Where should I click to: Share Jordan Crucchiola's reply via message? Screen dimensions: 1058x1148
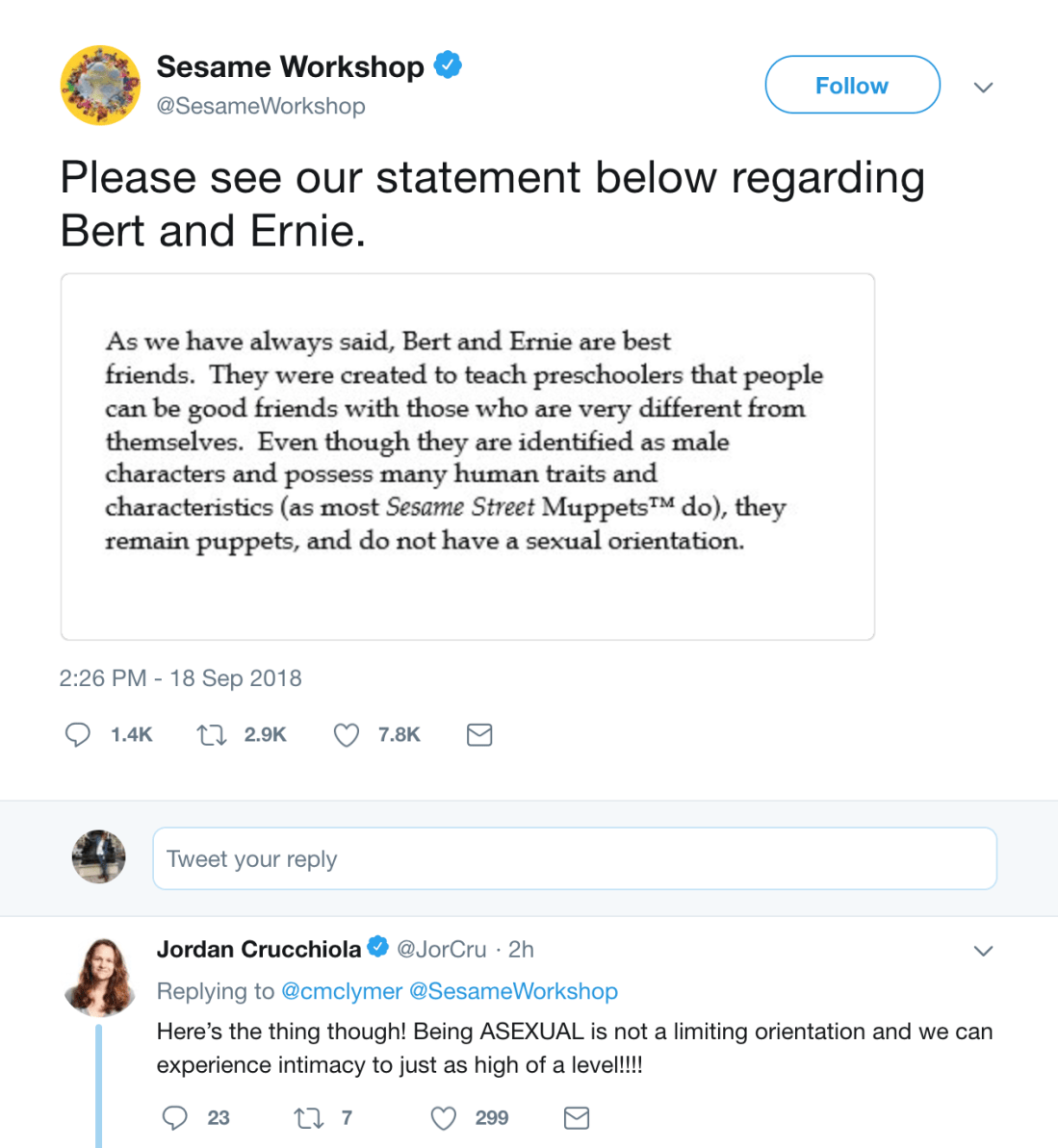click(577, 1117)
